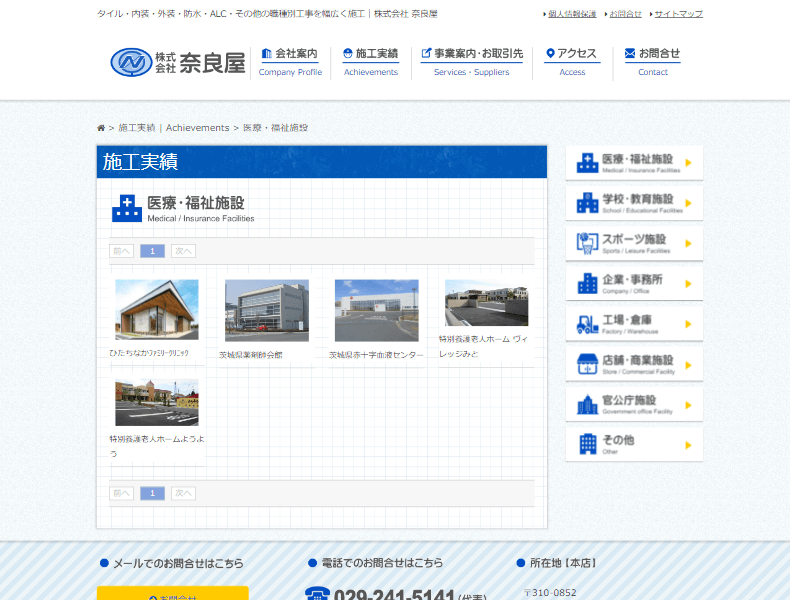Click arrow on 工場・倉庫 sidebar item
790x600 pixels.
688,324
